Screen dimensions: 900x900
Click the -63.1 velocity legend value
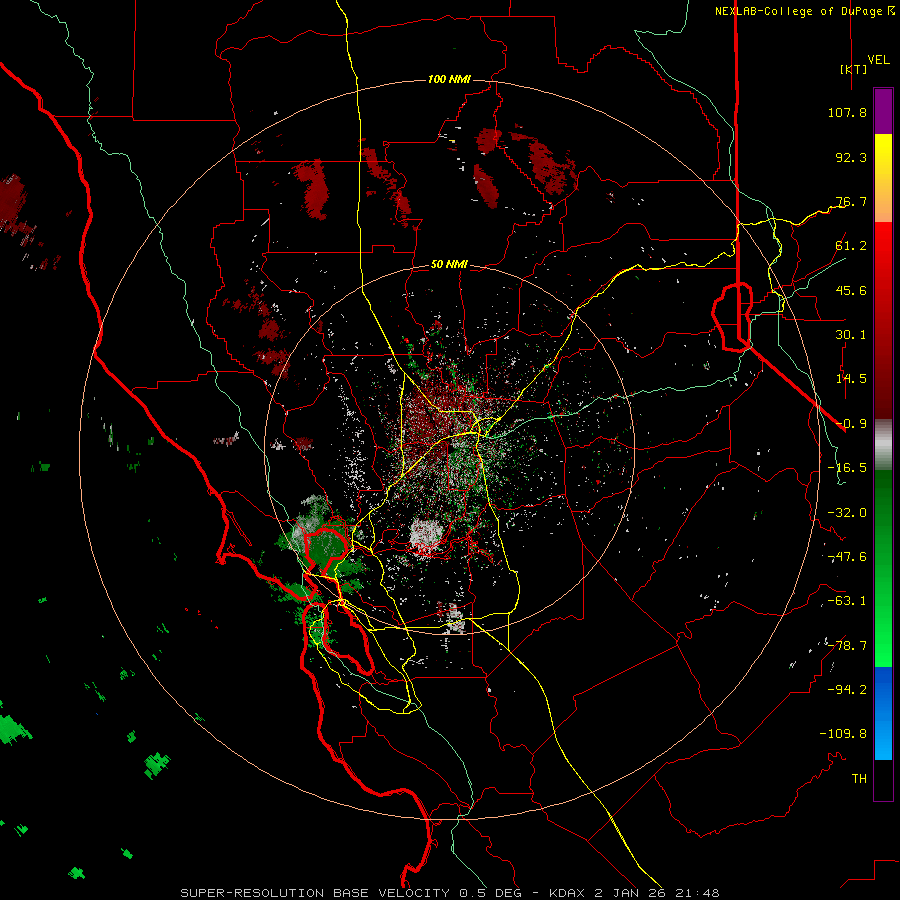pos(847,601)
